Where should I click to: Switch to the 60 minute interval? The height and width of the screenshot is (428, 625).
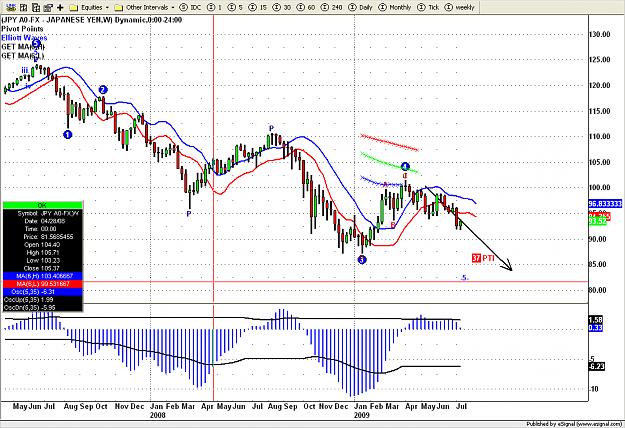306,7
